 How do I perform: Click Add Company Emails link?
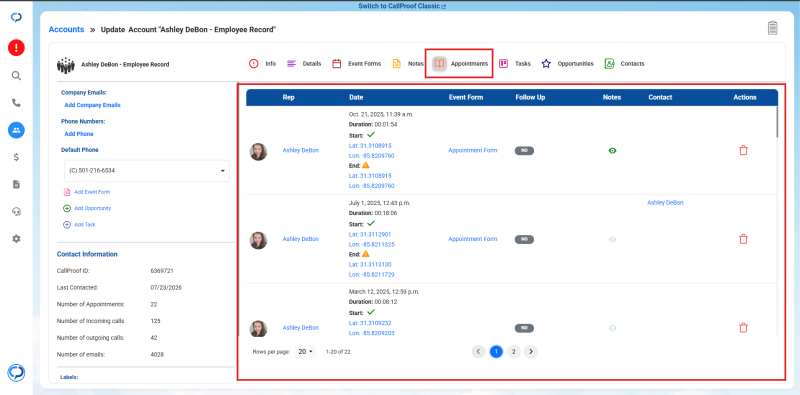tap(92, 105)
